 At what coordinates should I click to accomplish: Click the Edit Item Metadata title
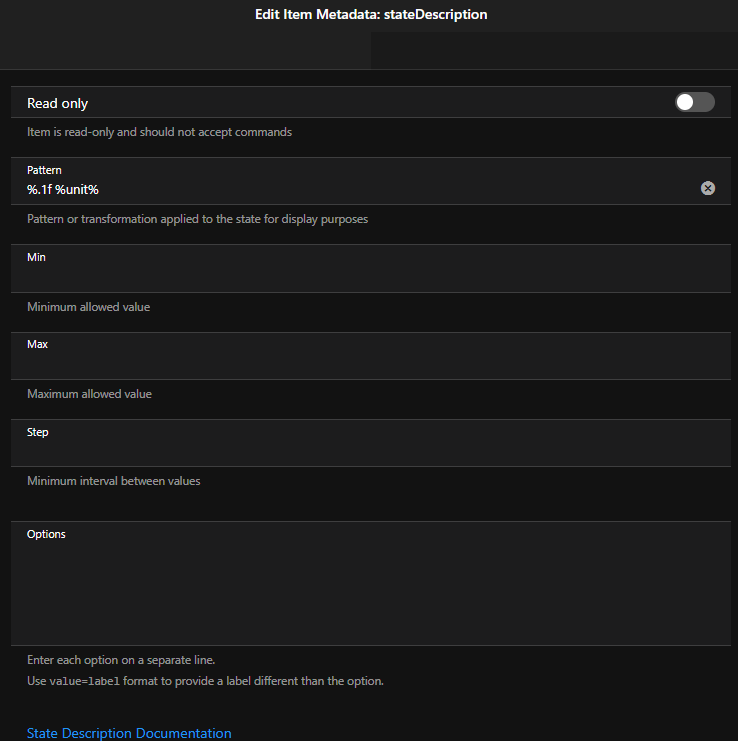(x=369, y=15)
